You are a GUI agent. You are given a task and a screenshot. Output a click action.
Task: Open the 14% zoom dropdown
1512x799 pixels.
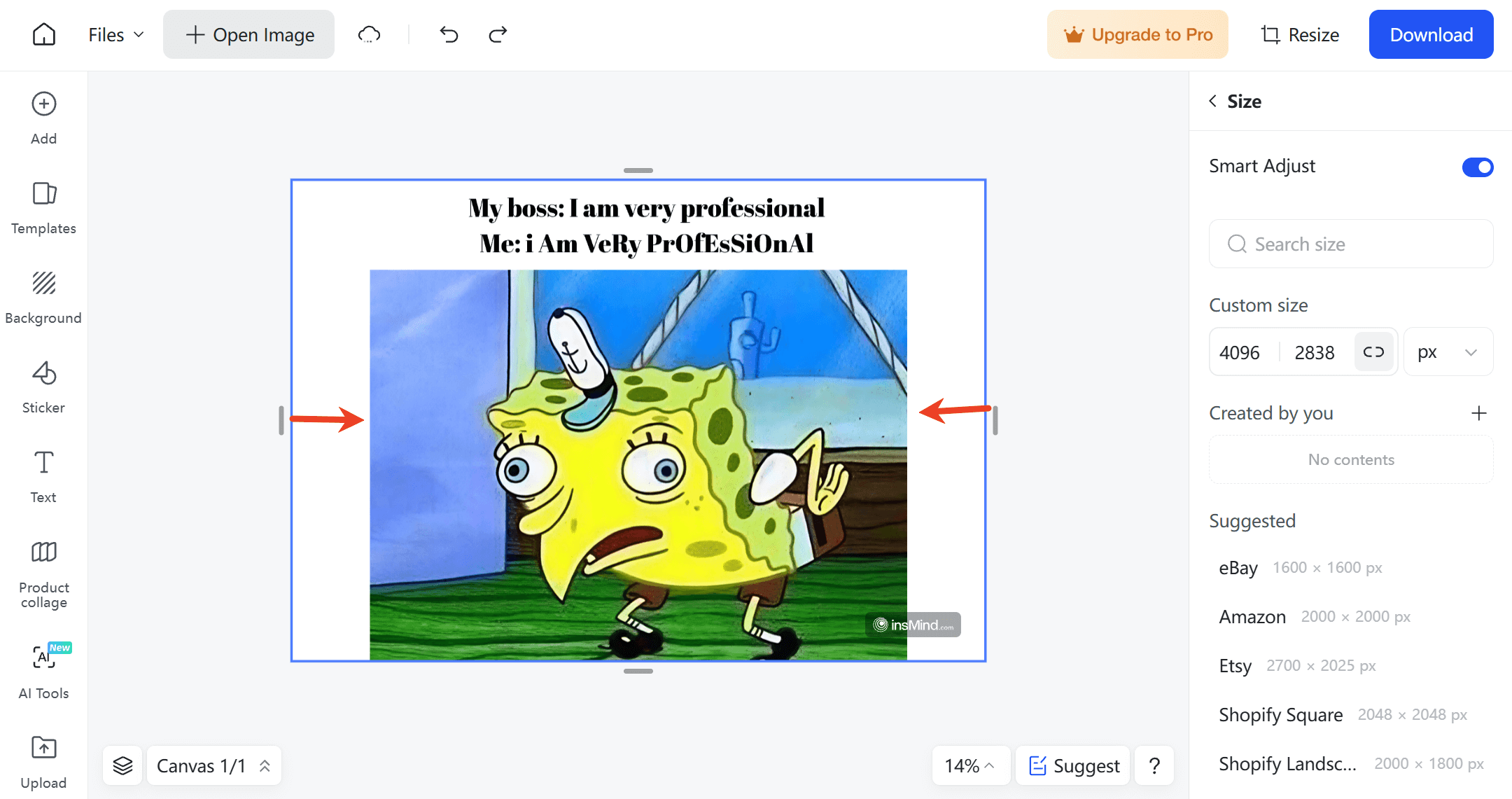click(x=971, y=765)
